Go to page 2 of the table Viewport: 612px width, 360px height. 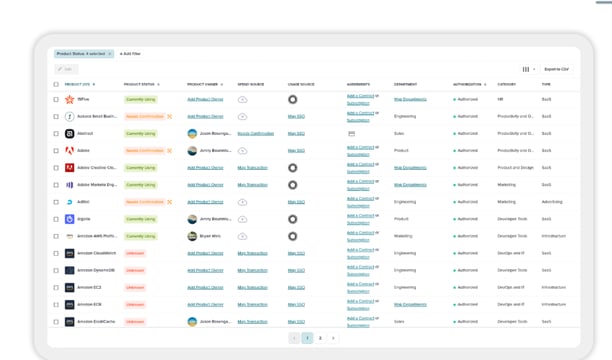[320, 338]
